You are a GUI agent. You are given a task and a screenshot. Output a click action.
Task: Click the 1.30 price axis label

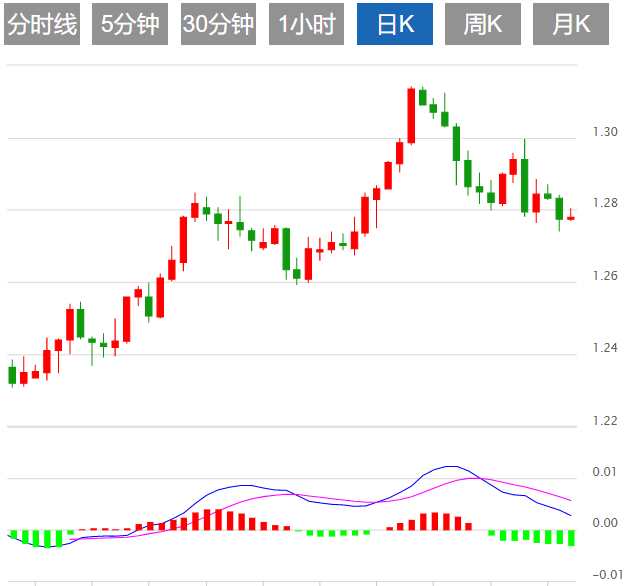604,132
